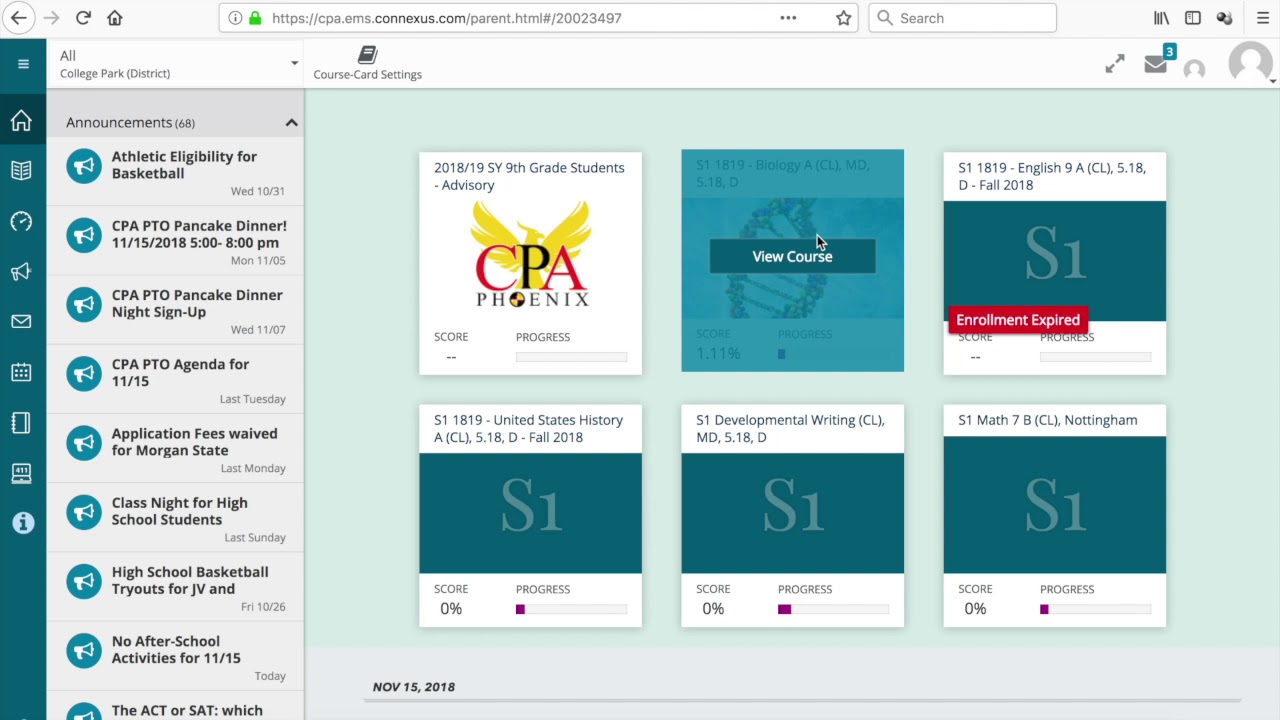
Task: Click the Math 7 B progress bar
Action: click(x=1095, y=609)
